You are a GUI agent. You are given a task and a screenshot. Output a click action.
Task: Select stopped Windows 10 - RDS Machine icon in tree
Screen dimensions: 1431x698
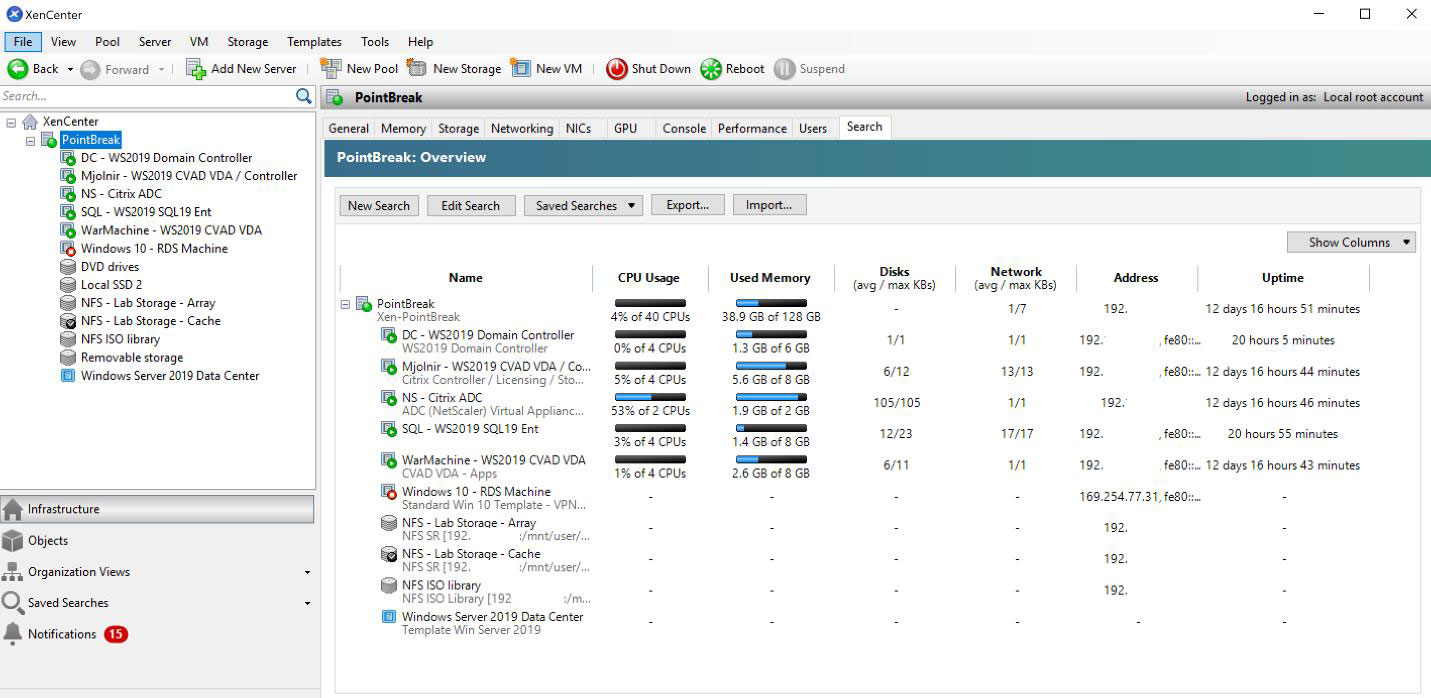pos(68,248)
